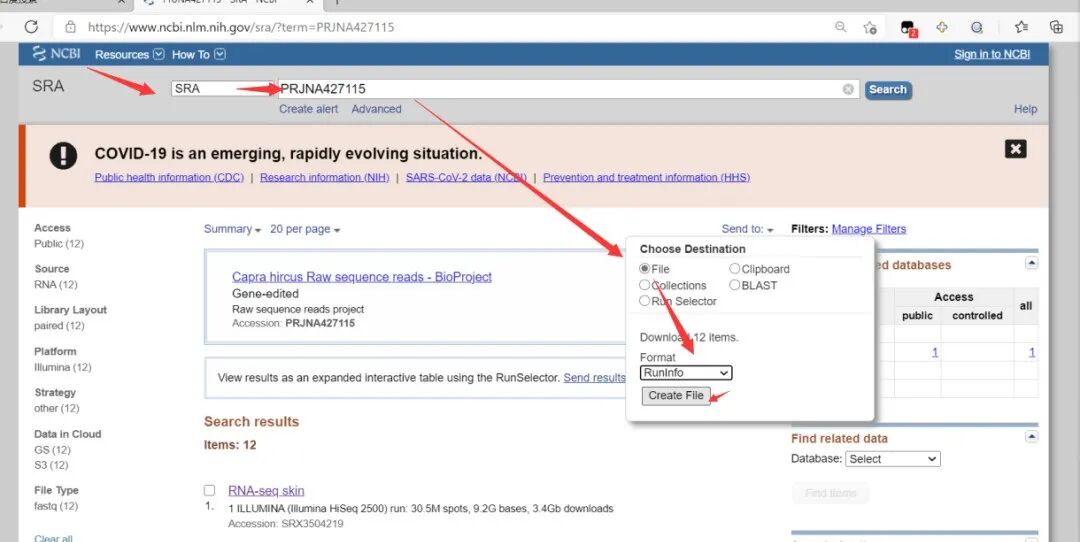Clear the search box with the X icon
Viewport: 1080px width, 542px height.
(848, 89)
